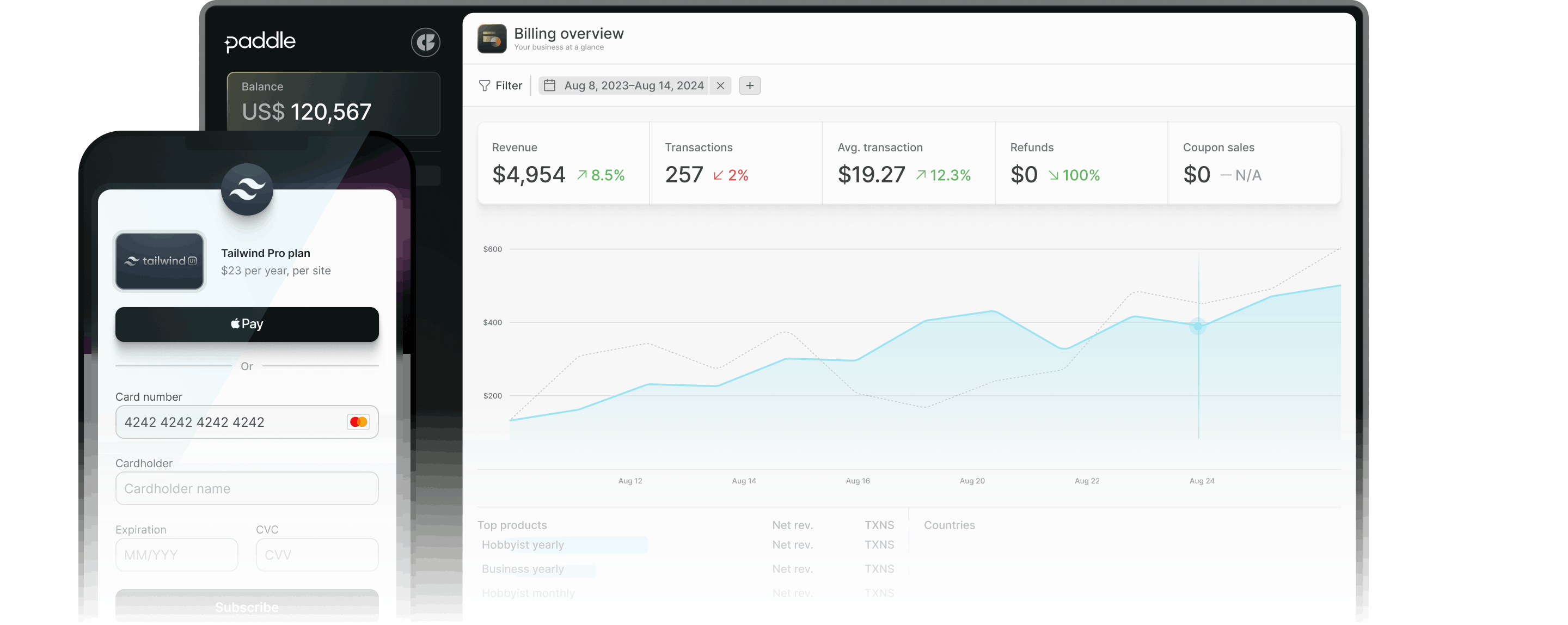Click the Tailwind wave logo above the checkout card
Screen dimensions: 1568x625
pyautogui.click(x=247, y=191)
